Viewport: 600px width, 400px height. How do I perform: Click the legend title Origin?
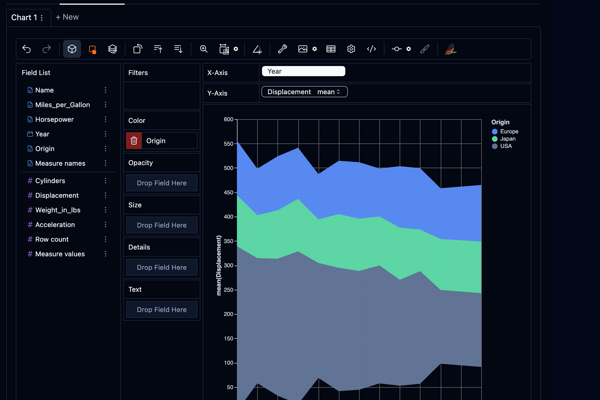[x=500, y=122]
